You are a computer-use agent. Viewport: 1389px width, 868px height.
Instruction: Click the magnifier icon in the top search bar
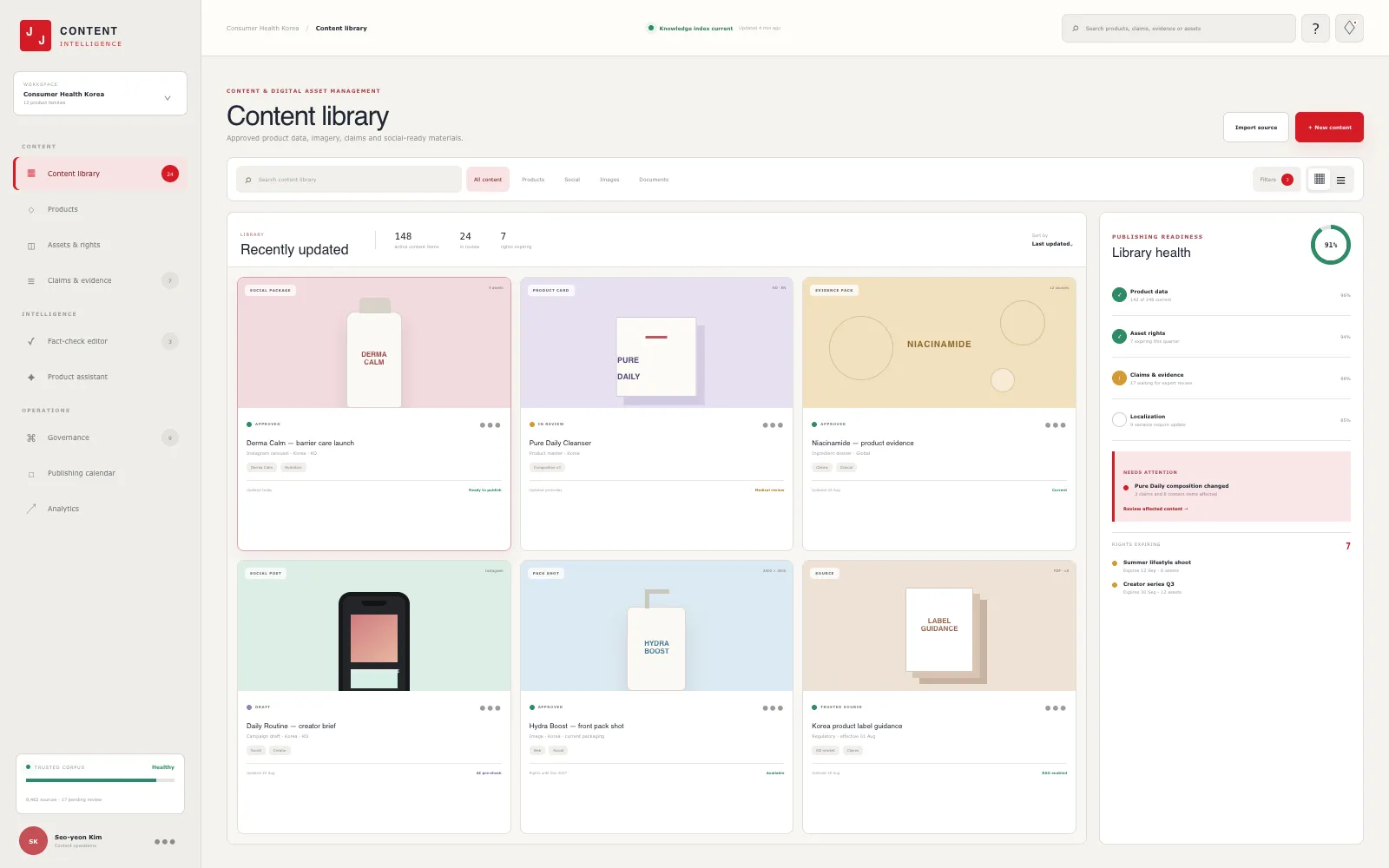(1076, 29)
